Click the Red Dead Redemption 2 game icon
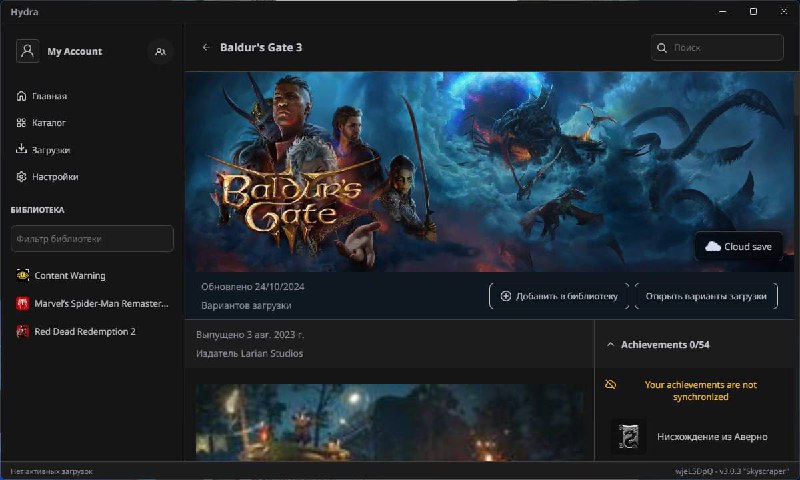Viewport: 800px width, 480px height. (23, 331)
